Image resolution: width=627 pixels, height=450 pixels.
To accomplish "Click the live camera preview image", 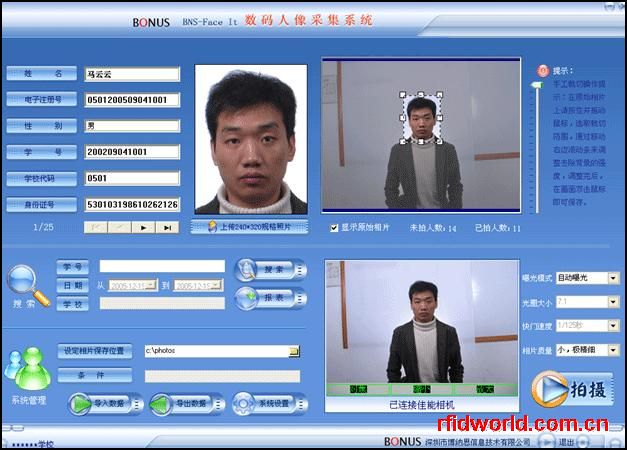I will (x=422, y=322).
